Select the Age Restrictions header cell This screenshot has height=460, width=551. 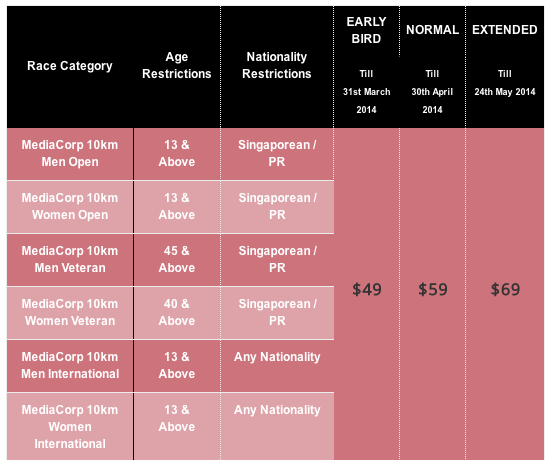click(177, 65)
